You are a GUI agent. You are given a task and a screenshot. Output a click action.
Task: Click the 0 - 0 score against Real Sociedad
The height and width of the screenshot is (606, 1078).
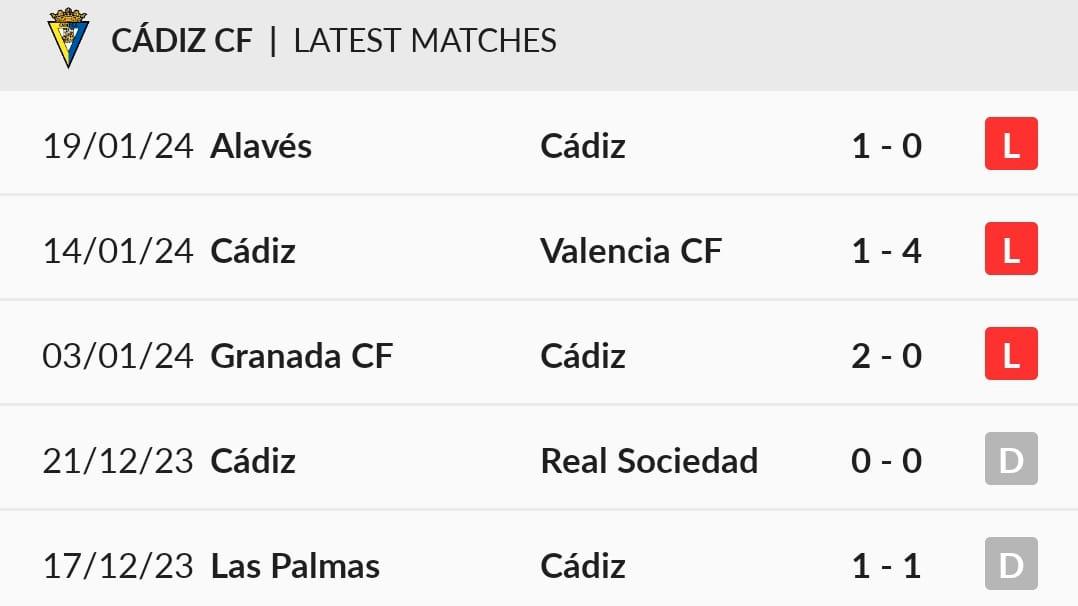pos(886,461)
